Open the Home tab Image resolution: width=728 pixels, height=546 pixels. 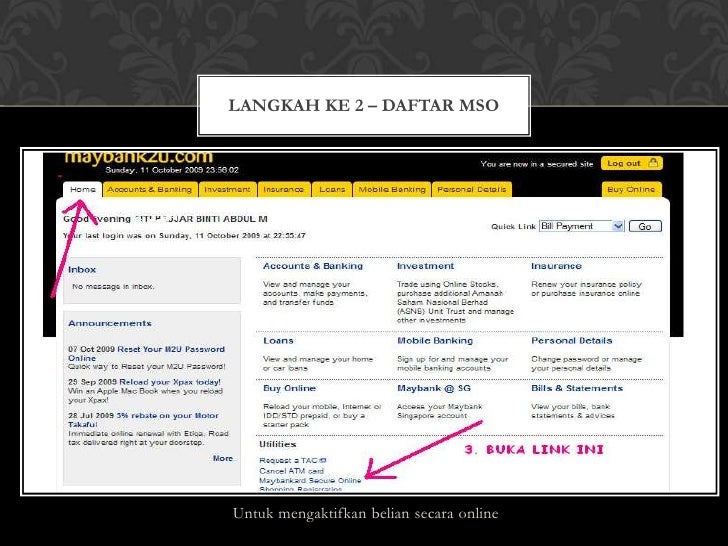pos(83,189)
